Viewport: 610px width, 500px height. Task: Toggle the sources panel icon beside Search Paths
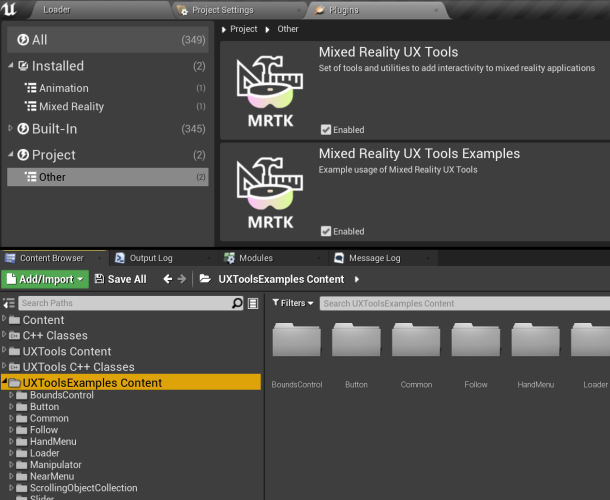point(9,303)
